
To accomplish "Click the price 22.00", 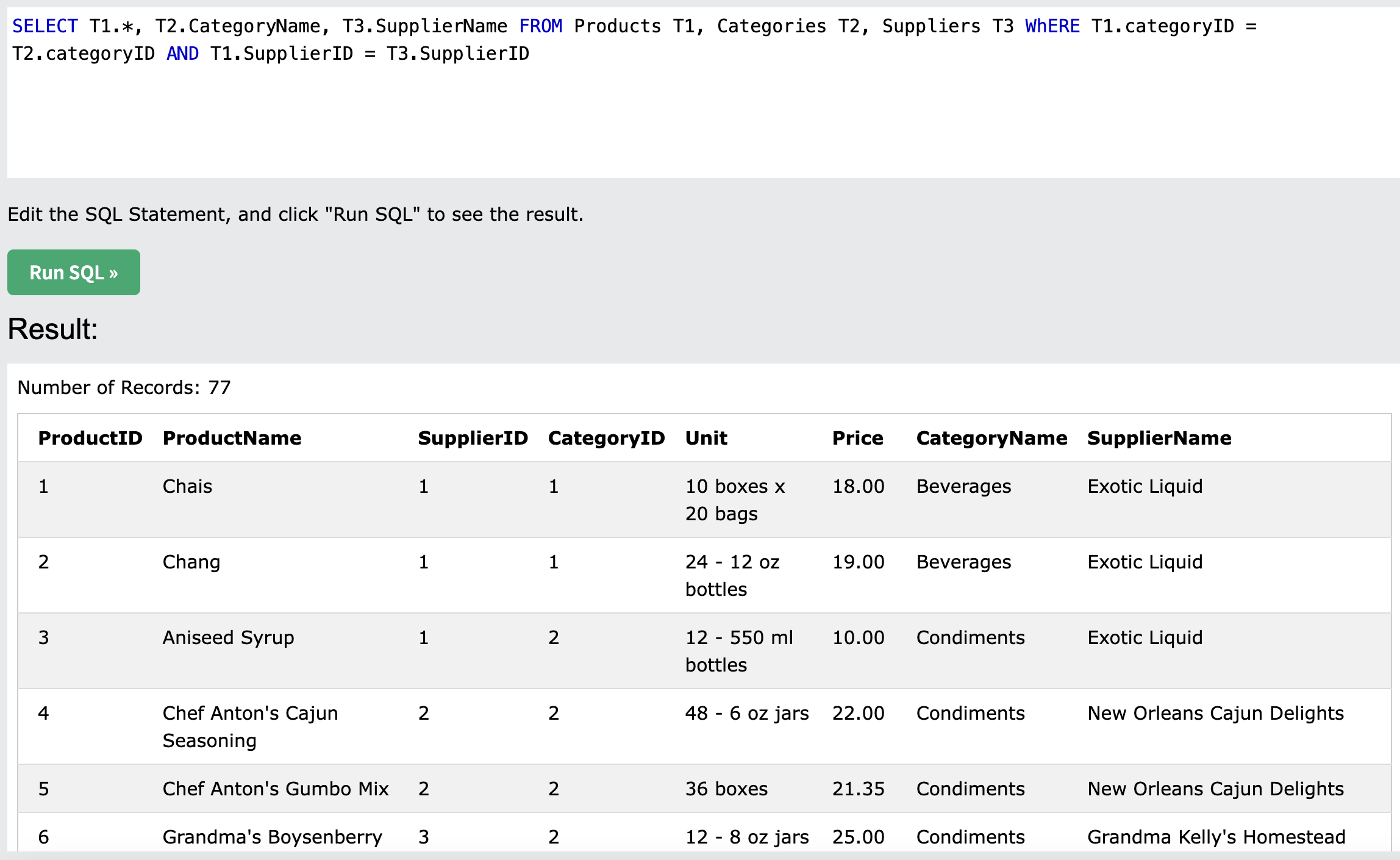I will (x=858, y=713).
